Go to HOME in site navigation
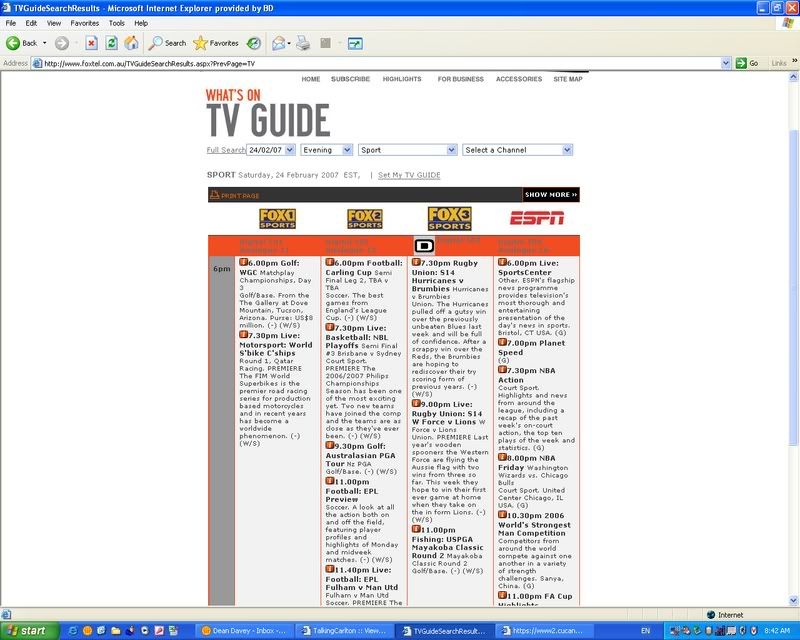 [x=311, y=79]
